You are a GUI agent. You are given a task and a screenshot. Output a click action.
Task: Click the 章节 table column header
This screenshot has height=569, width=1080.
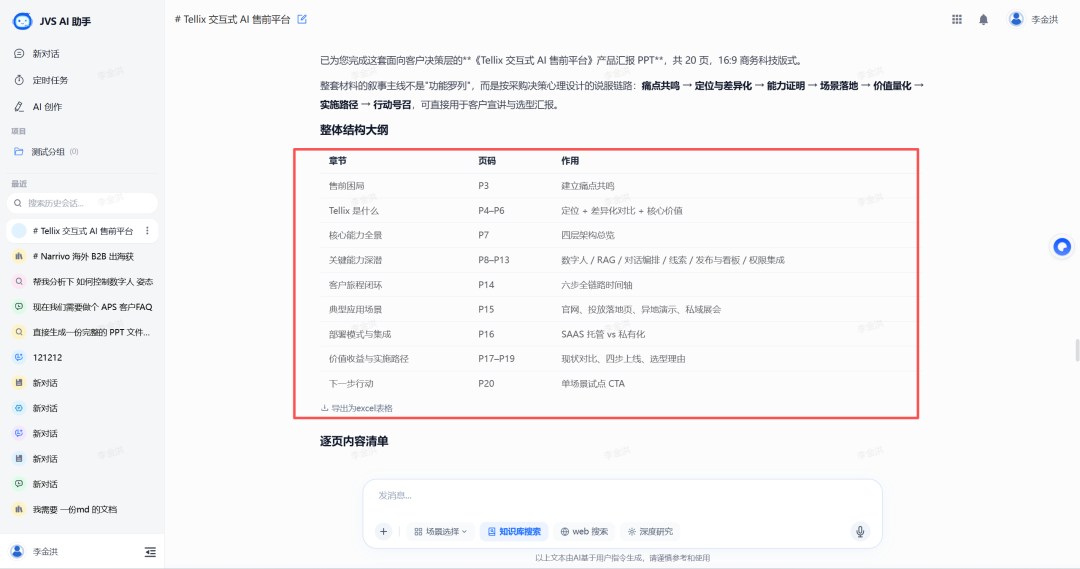click(338, 161)
